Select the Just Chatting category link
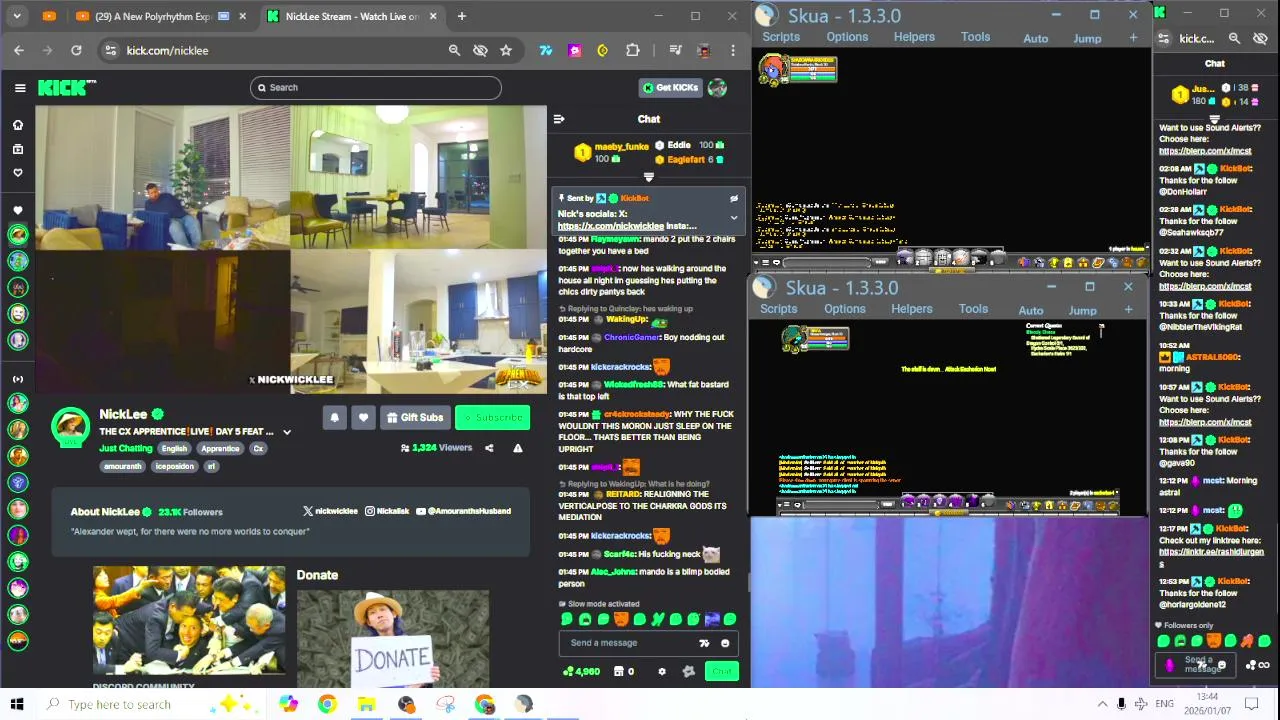 coord(126,449)
